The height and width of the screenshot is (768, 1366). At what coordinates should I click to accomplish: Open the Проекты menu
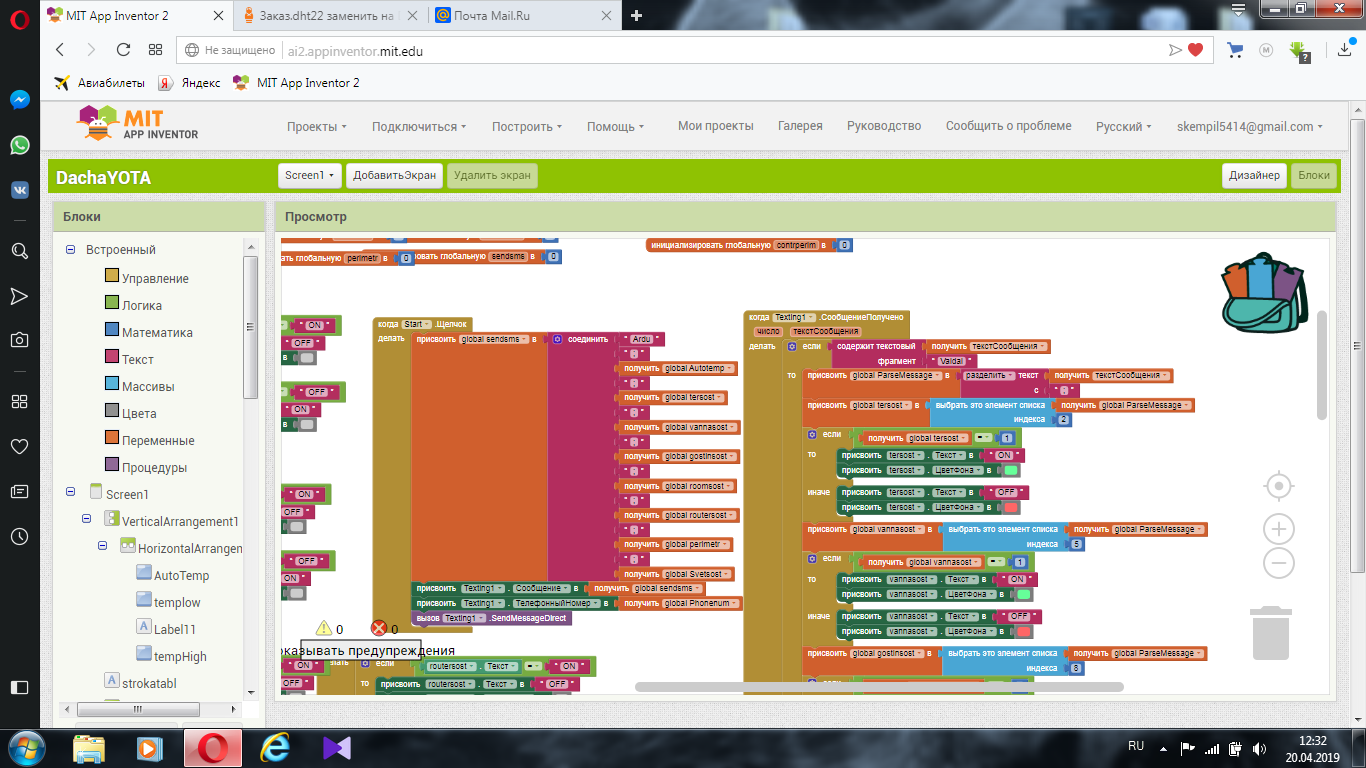(x=316, y=126)
